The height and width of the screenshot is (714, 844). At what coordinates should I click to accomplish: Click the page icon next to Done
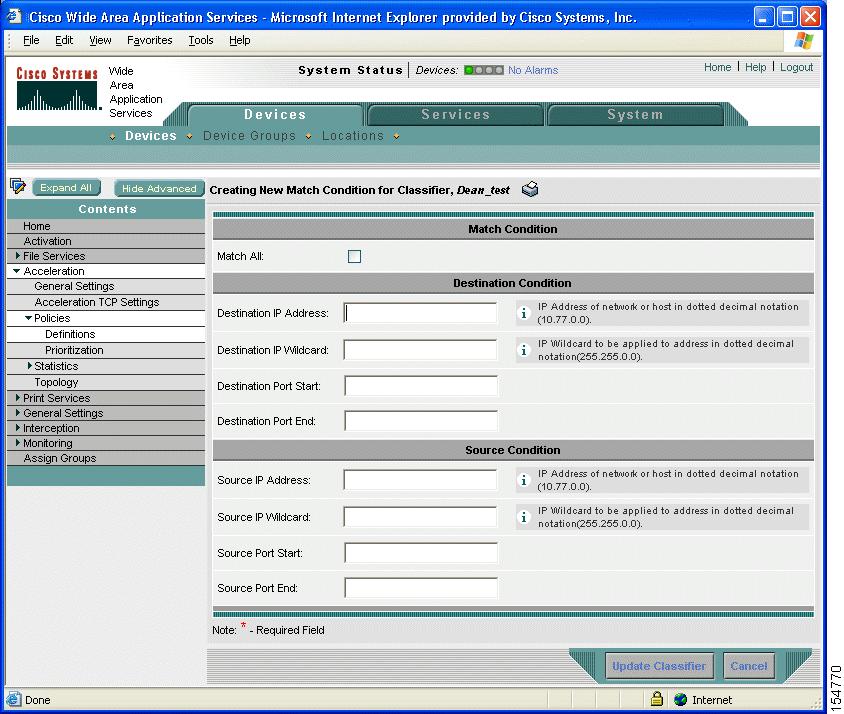[x=13, y=699]
